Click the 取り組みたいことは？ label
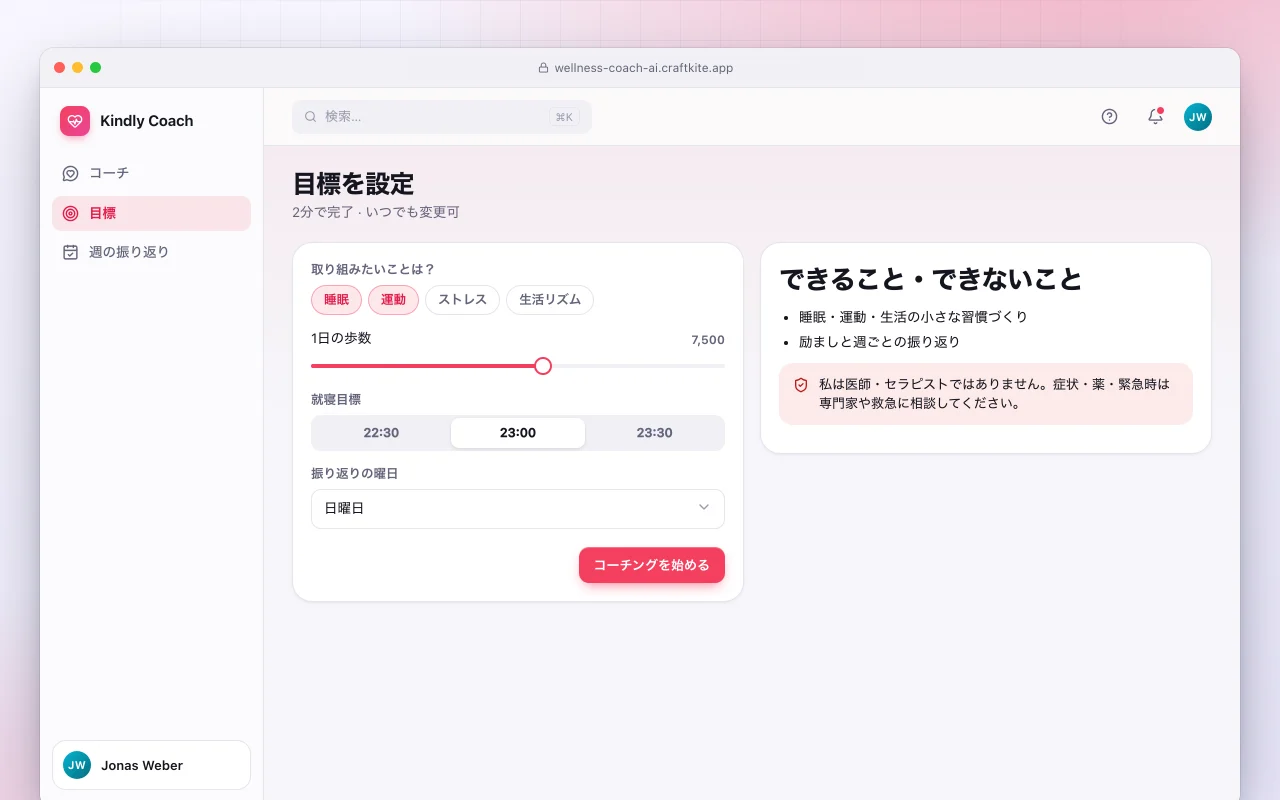Viewport: 1280px width, 800px height. pos(373,269)
